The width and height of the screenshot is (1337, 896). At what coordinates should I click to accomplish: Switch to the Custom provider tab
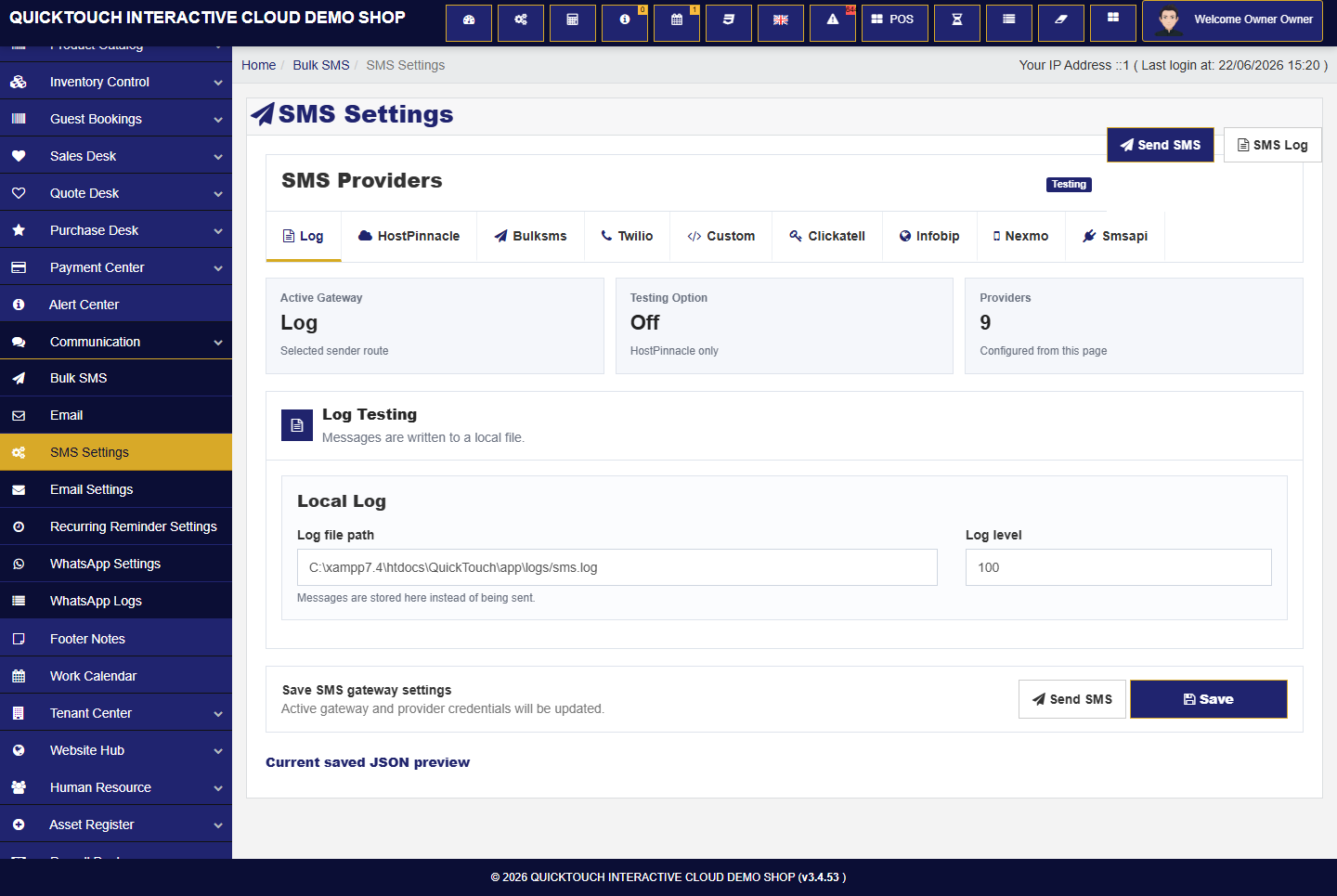[721, 236]
